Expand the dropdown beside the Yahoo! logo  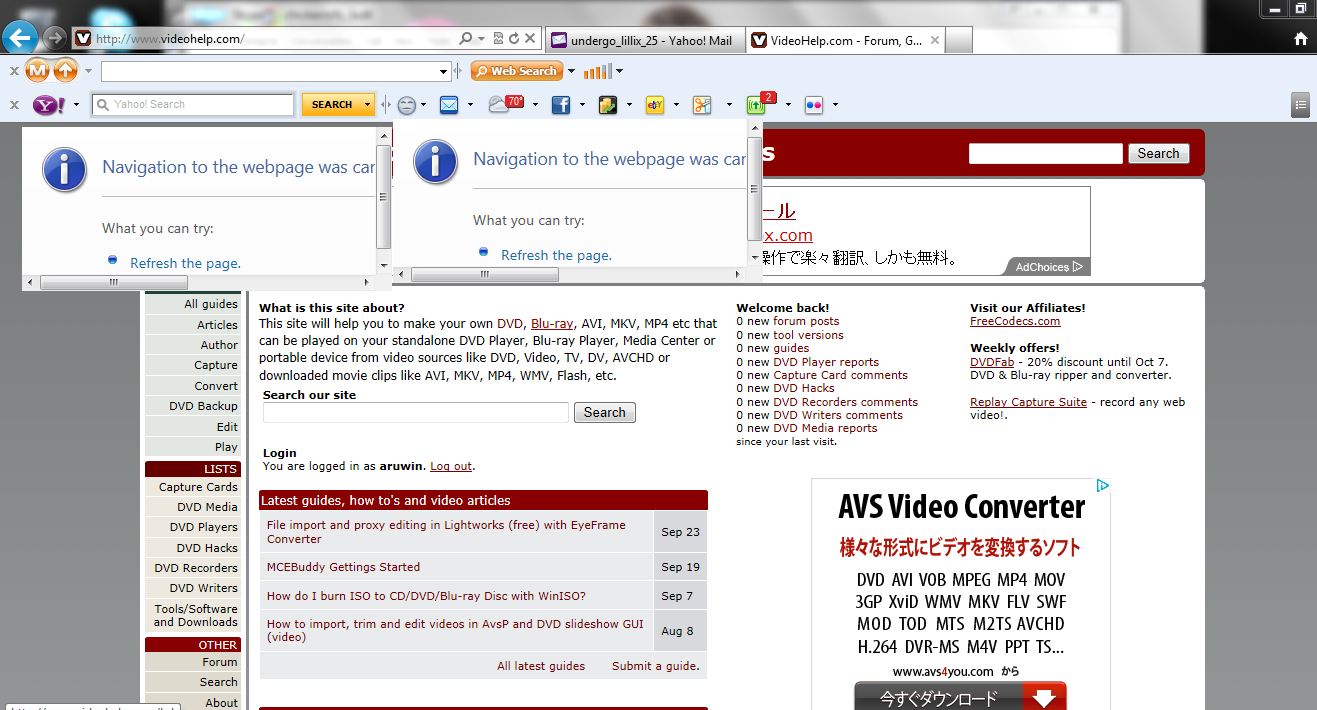point(75,104)
